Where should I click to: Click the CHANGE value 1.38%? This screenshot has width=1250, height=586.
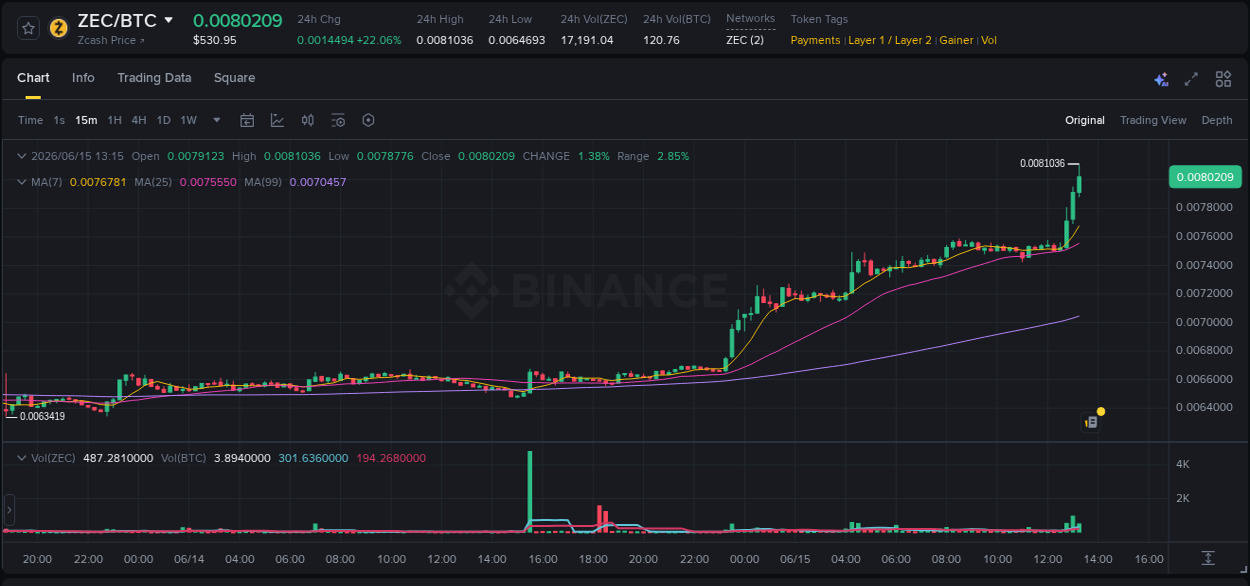[593, 156]
